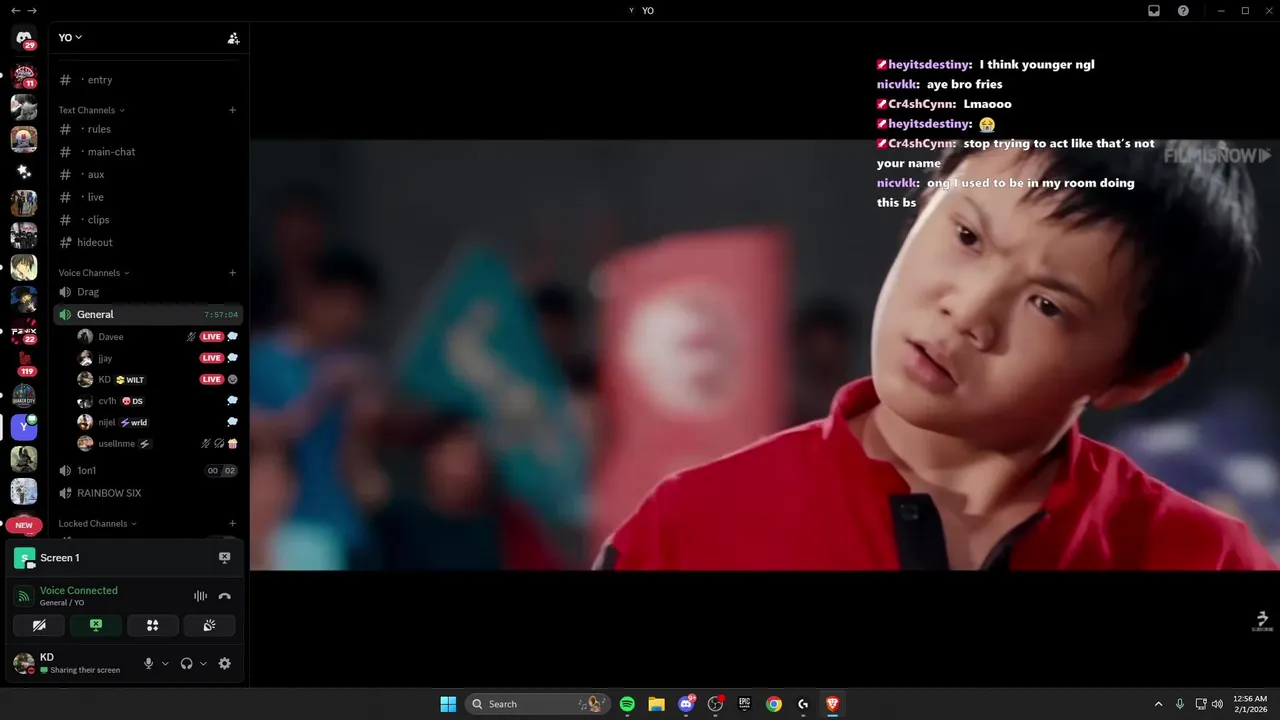Collapse the Text Channels category
Viewport: 1280px width, 720px height.
[92, 110]
